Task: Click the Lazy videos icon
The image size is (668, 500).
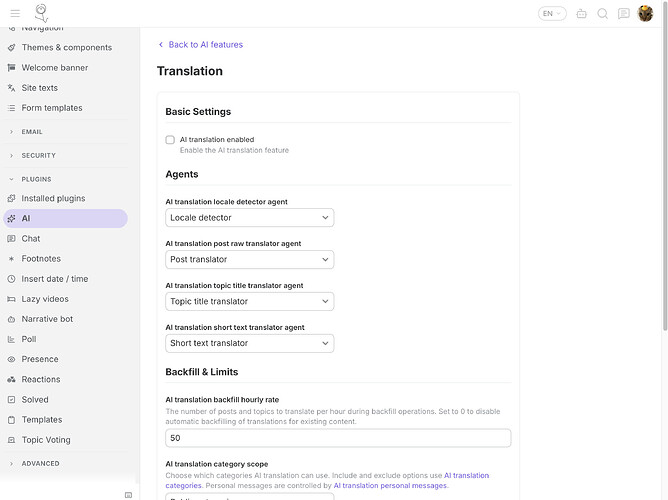Action: coord(12,299)
